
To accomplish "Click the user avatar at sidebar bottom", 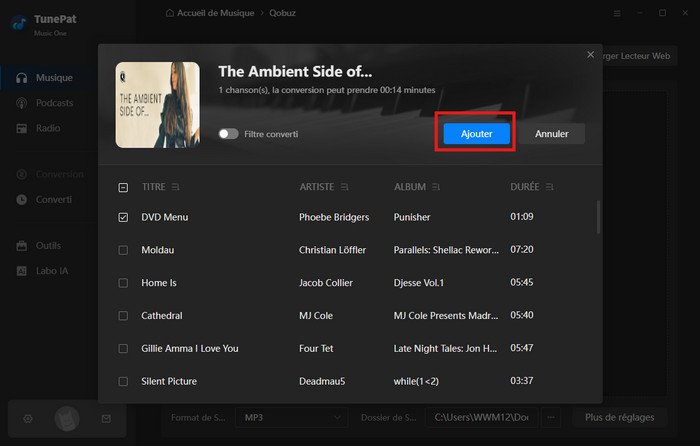I will click(67, 419).
